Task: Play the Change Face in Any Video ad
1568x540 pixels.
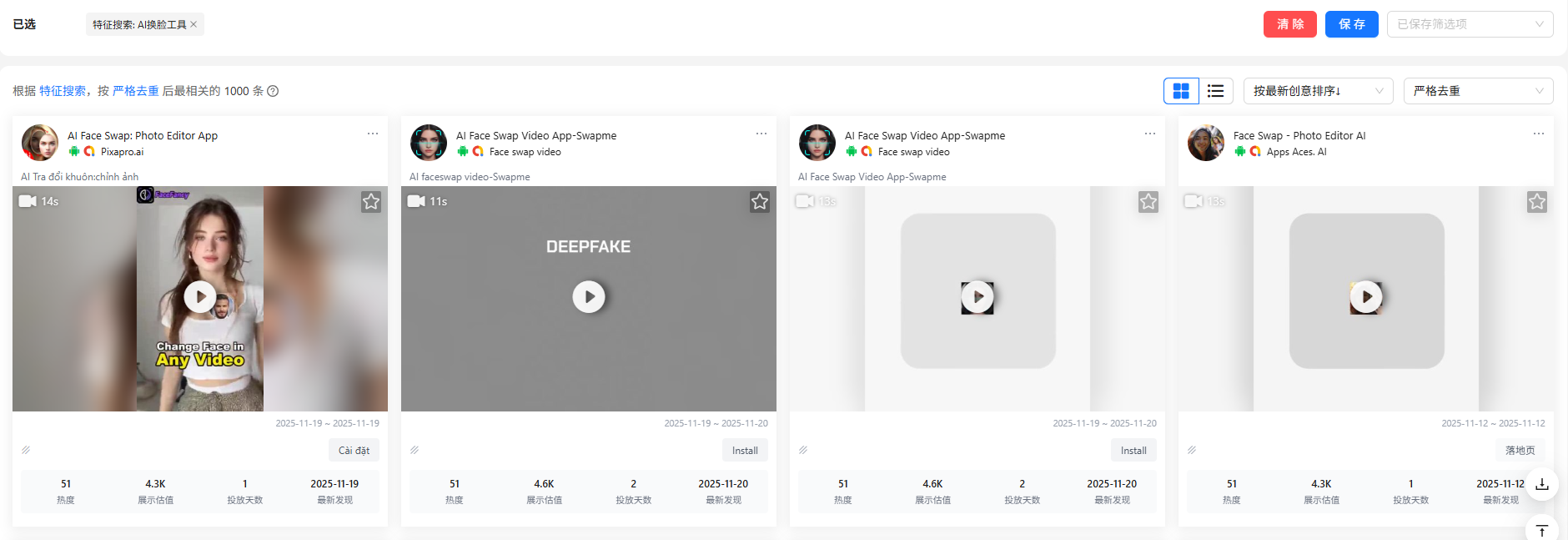Action: 200,297
